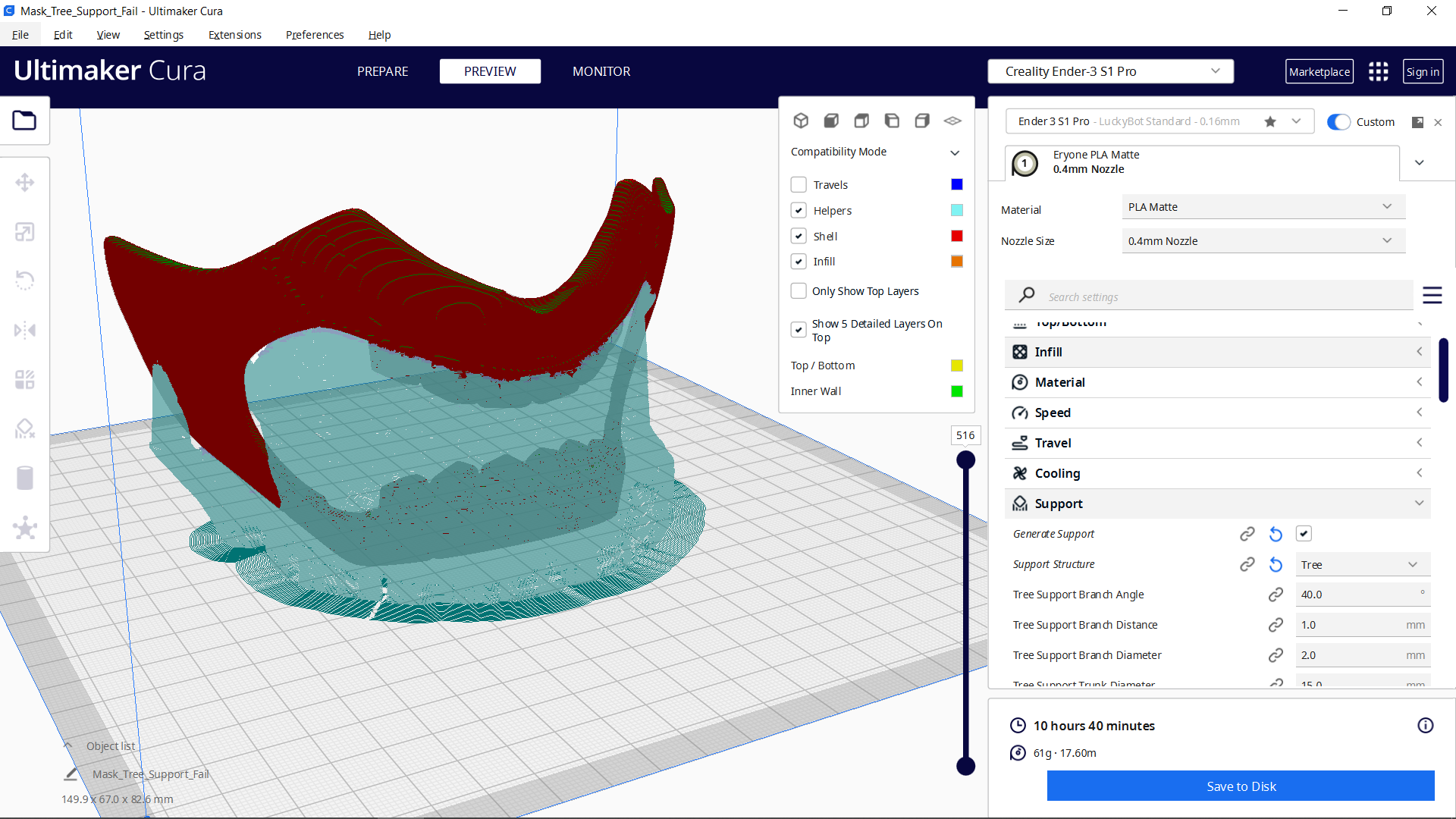Viewport: 1456px width, 819px height.
Task: Select the Rotate tool in the left toolbar
Action: pos(25,281)
